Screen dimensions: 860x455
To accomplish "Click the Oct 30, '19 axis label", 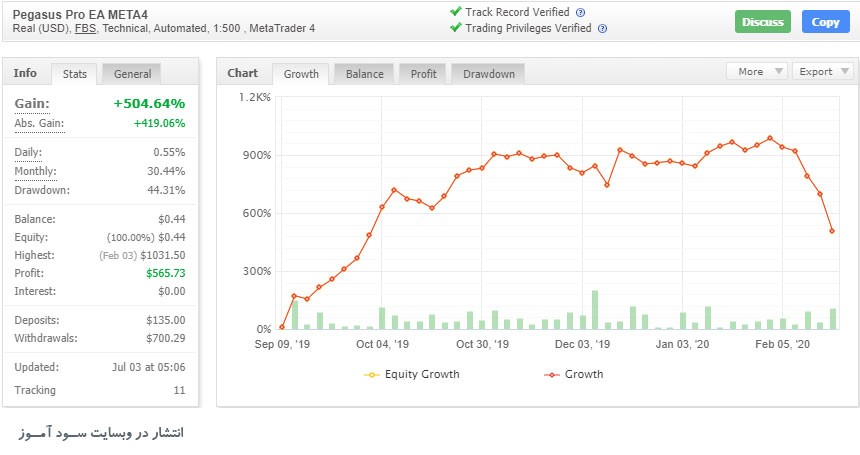I will [482, 344].
